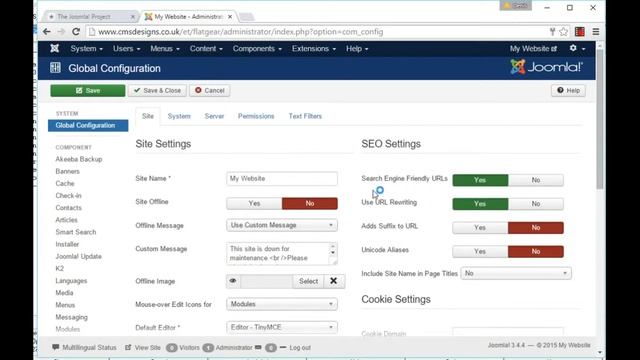The image size is (640, 360).
Task: Expand the Menus top menu
Action: pyautogui.click(x=165, y=49)
